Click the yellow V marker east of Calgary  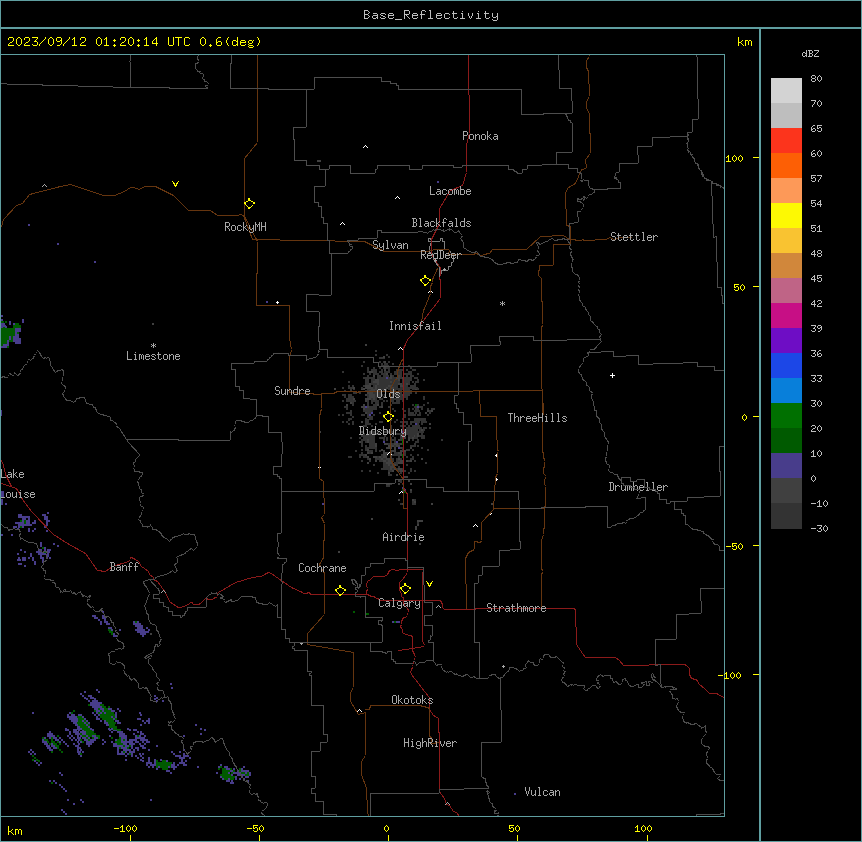pyautogui.click(x=429, y=584)
